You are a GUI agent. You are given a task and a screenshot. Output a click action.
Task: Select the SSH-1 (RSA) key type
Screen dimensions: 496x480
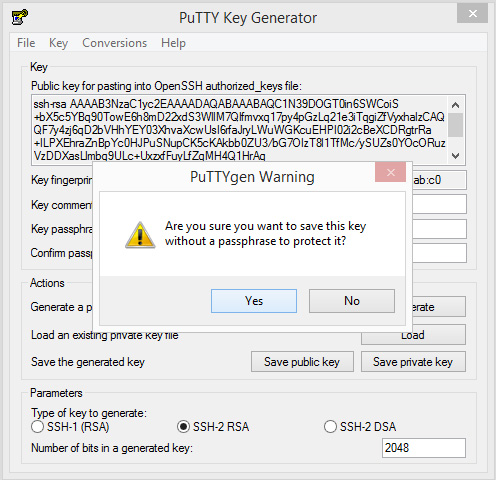point(37,427)
